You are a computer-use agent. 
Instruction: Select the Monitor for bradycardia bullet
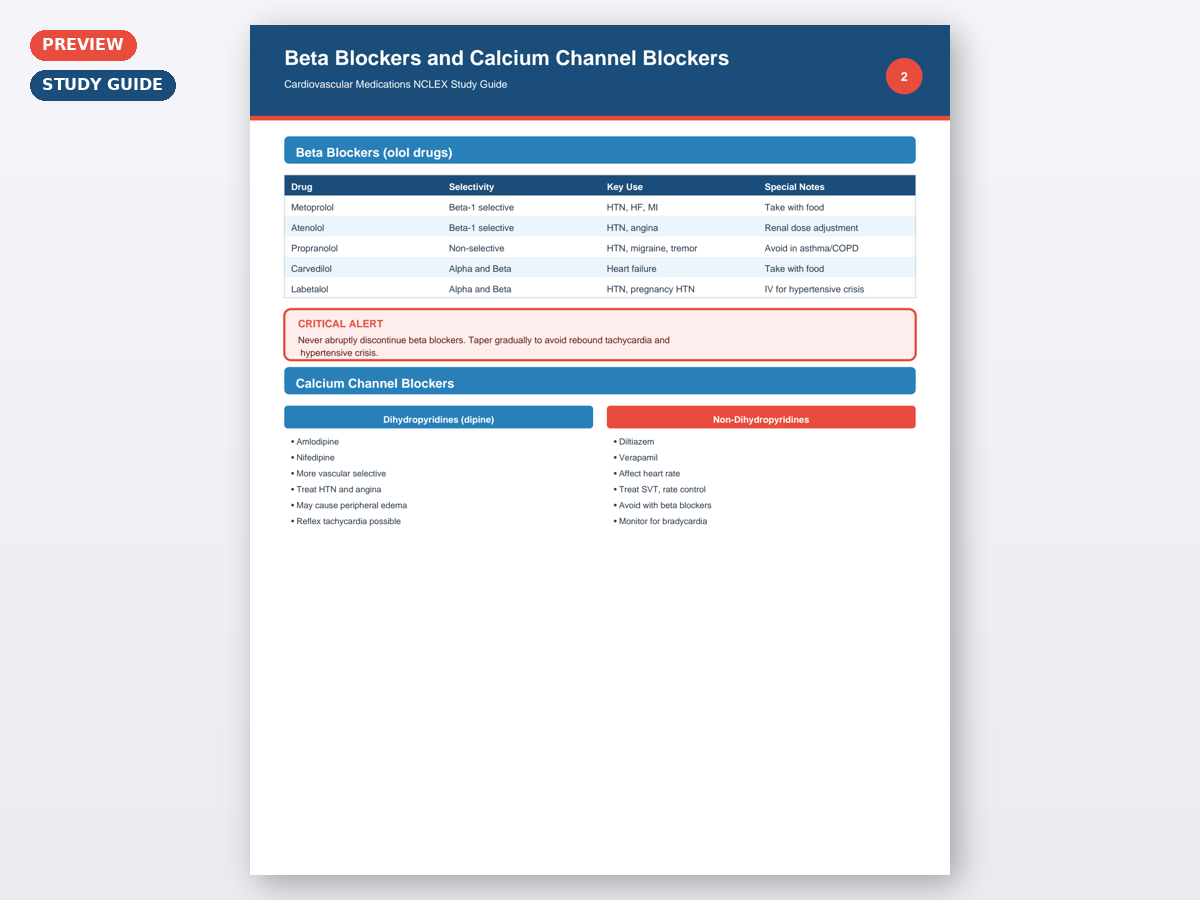pos(660,521)
